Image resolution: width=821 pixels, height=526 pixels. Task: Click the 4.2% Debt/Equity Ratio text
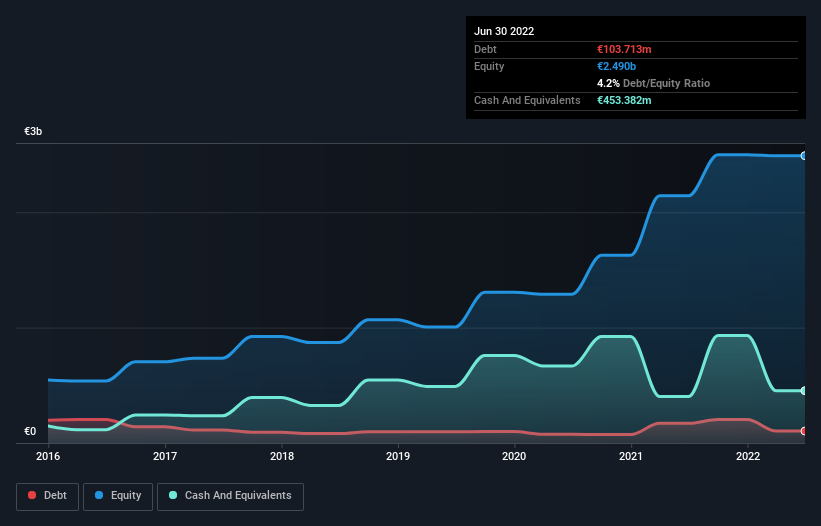(653, 83)
